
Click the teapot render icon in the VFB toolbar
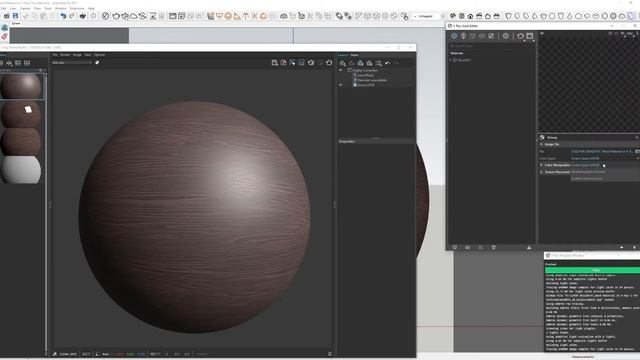[x=329, y=62]
